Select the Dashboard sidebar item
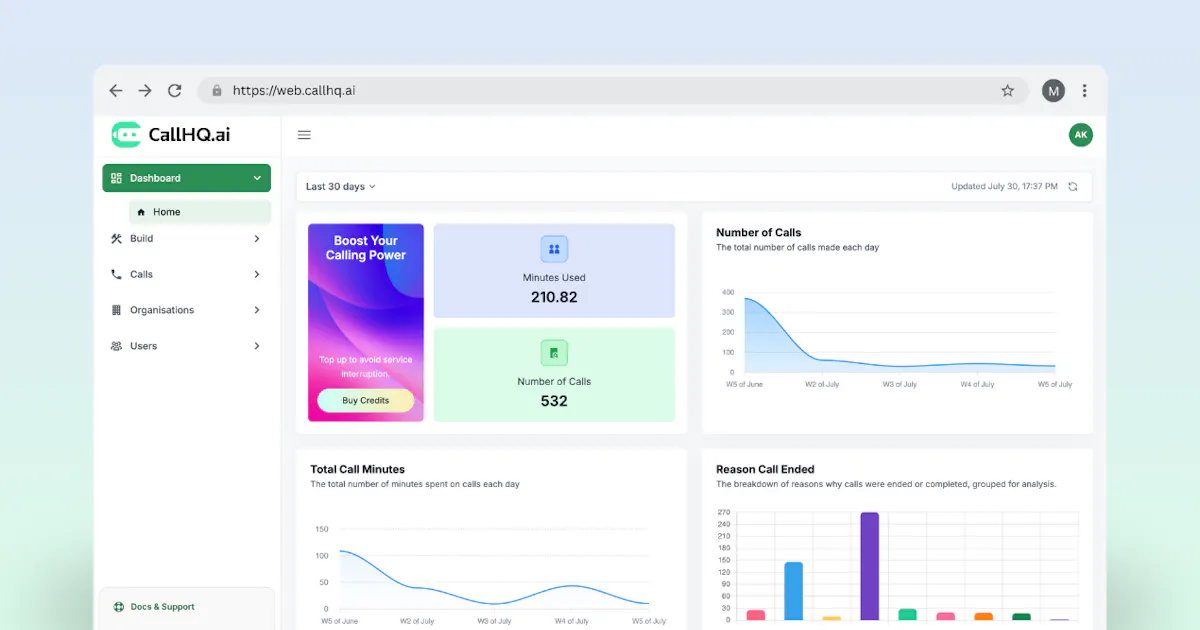Image resolution: width=1200 pixels, height=630 pixels. pyautogui.click(x=186, y=178)
